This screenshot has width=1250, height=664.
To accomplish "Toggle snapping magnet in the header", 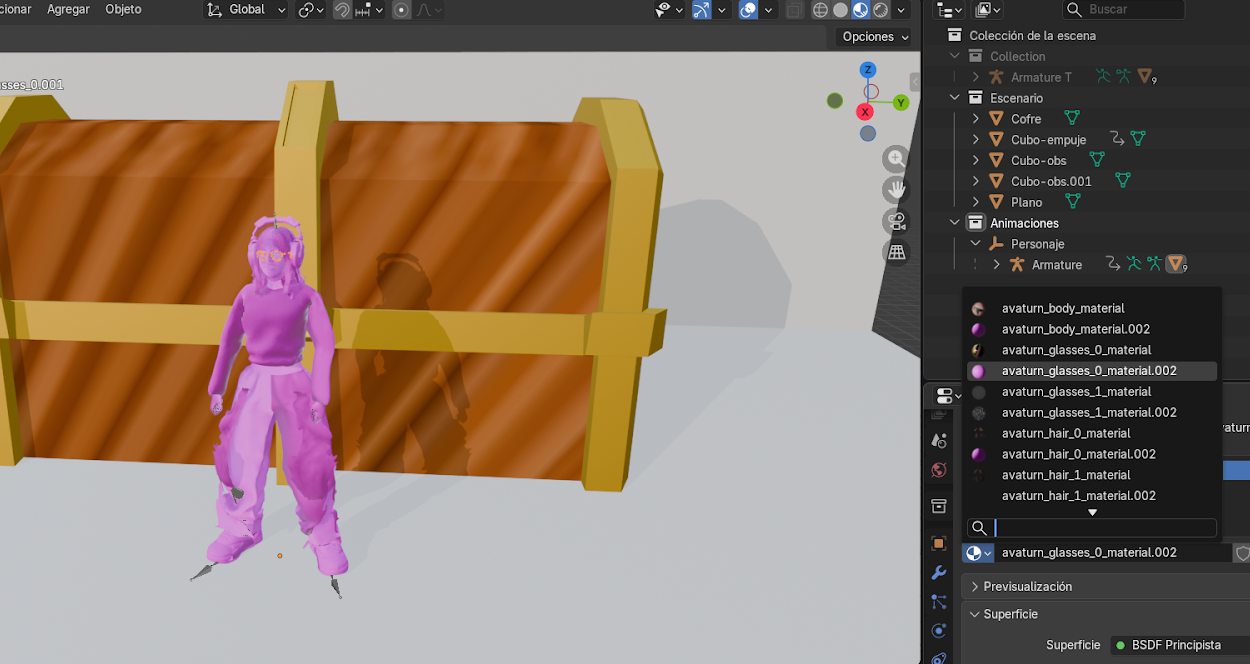I will click(x=342, y=10).
